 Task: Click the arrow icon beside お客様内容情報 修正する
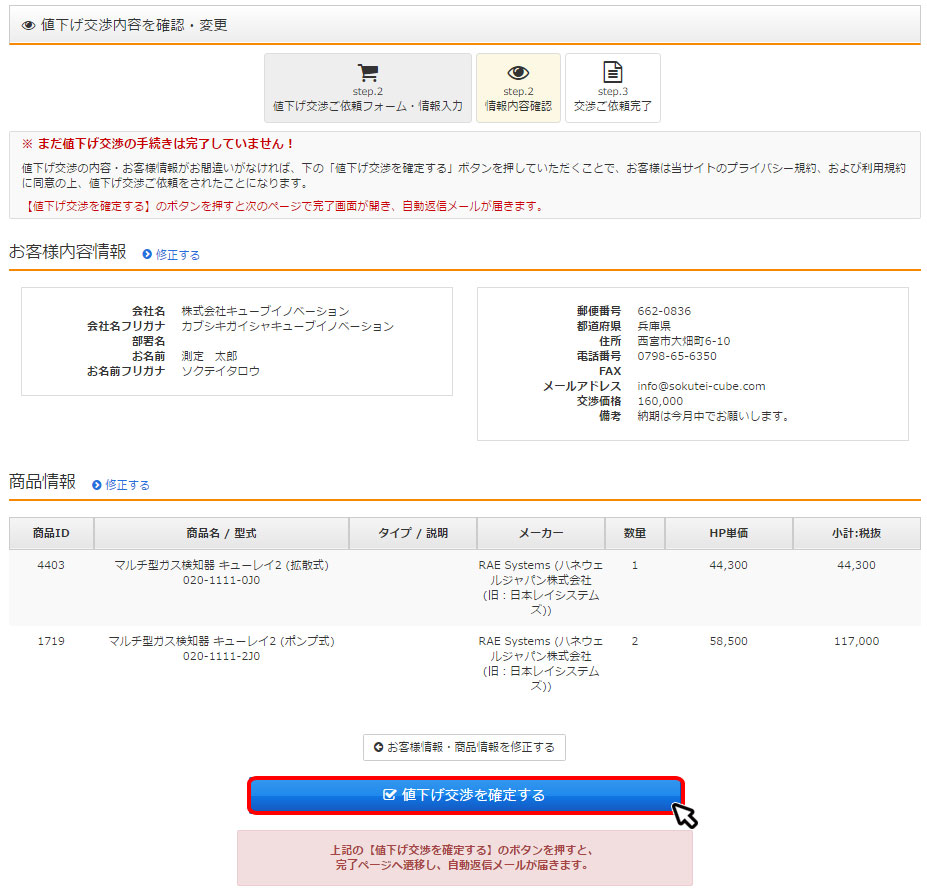(147, 254)
